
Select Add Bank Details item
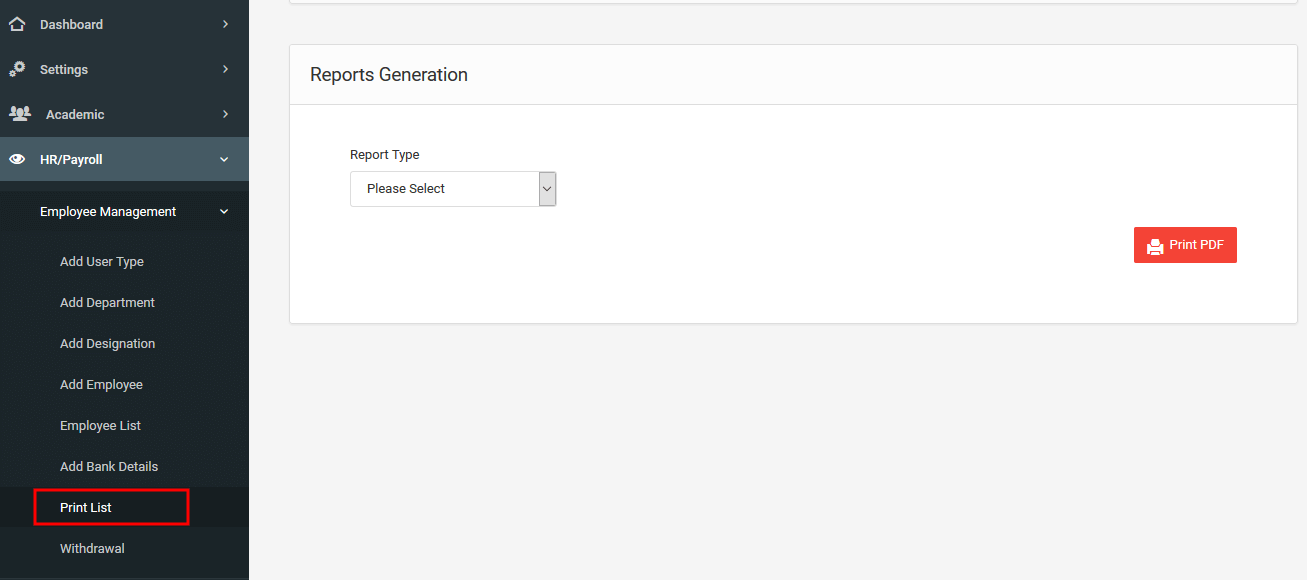tap(109, 467)
